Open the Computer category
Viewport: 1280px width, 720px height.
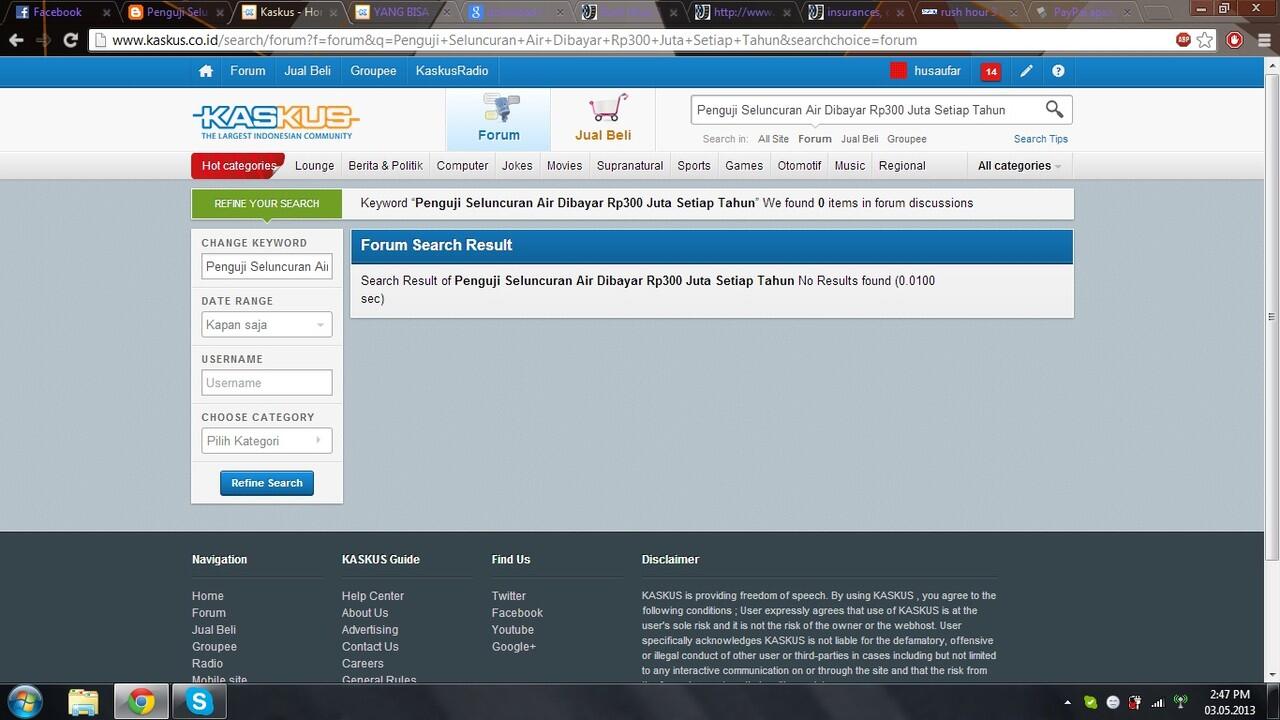coord(462,166)
